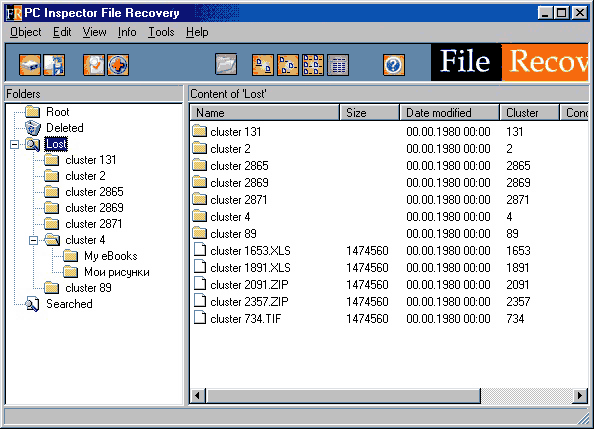Screen dimensions: 594x429
Task: Open the Edit menu
Action: [62, 32]
